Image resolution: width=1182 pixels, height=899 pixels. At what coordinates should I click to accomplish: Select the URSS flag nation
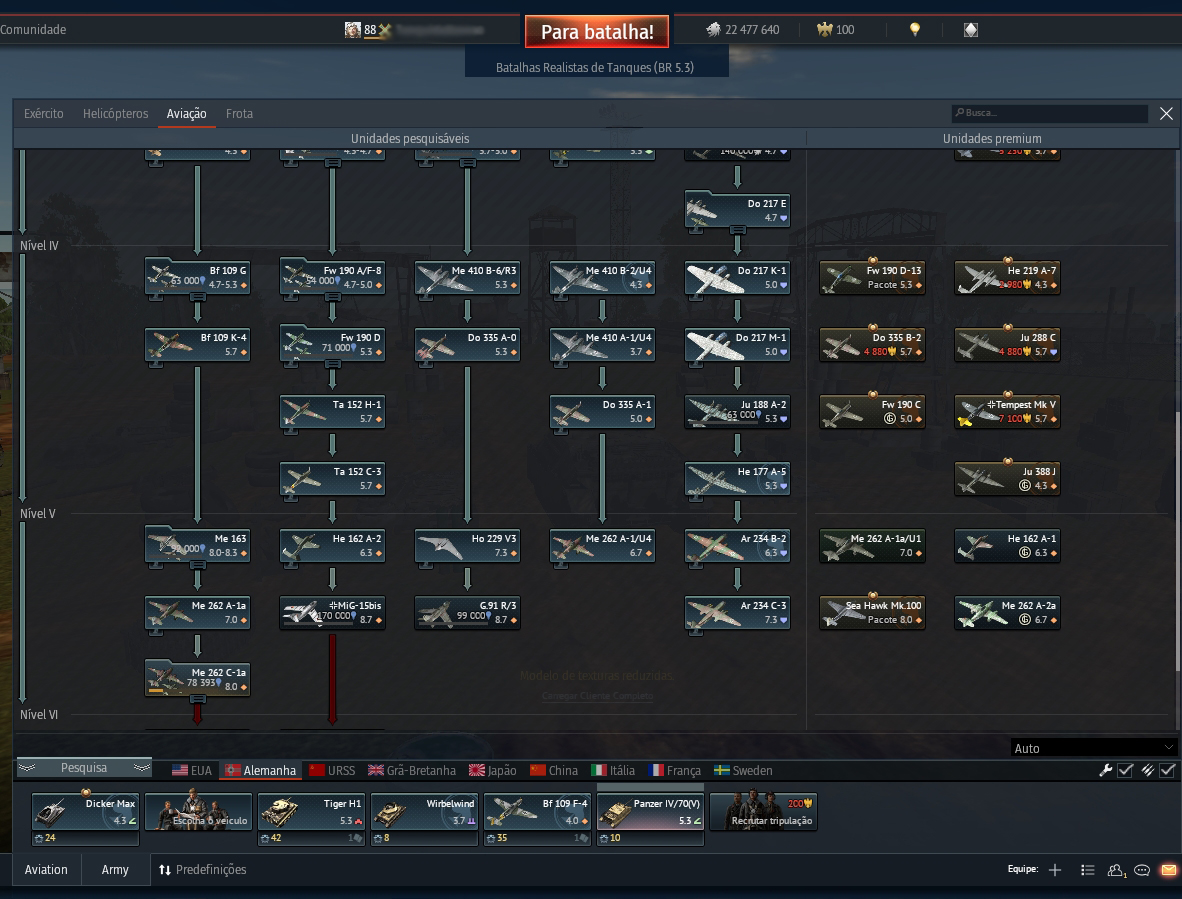[x=332, y=770]
